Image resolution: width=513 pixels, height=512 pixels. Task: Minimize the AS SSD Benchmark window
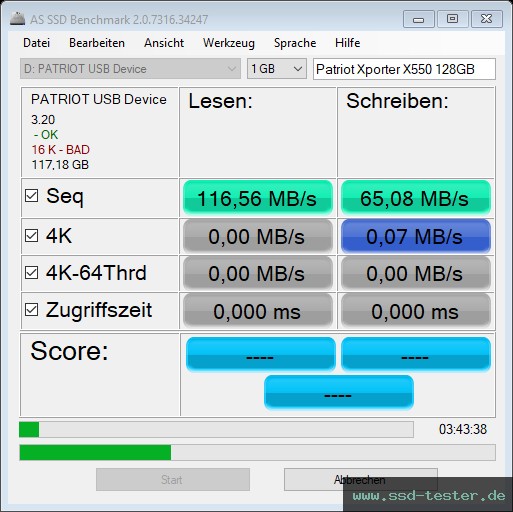[x=419, y=19]
